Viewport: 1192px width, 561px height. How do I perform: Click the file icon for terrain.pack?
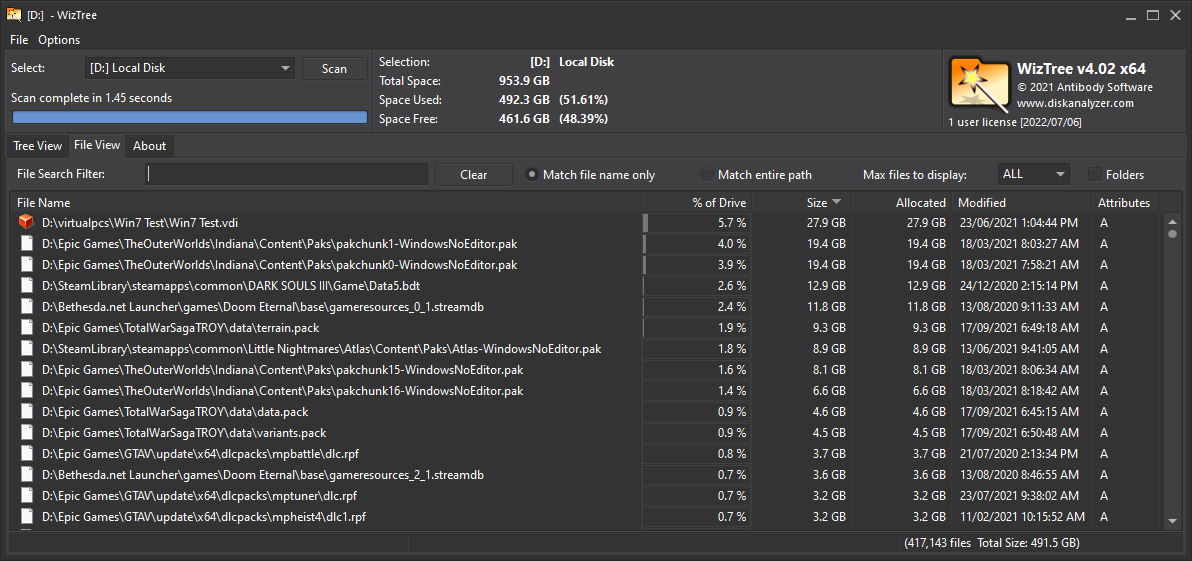[x=26, y=328]
